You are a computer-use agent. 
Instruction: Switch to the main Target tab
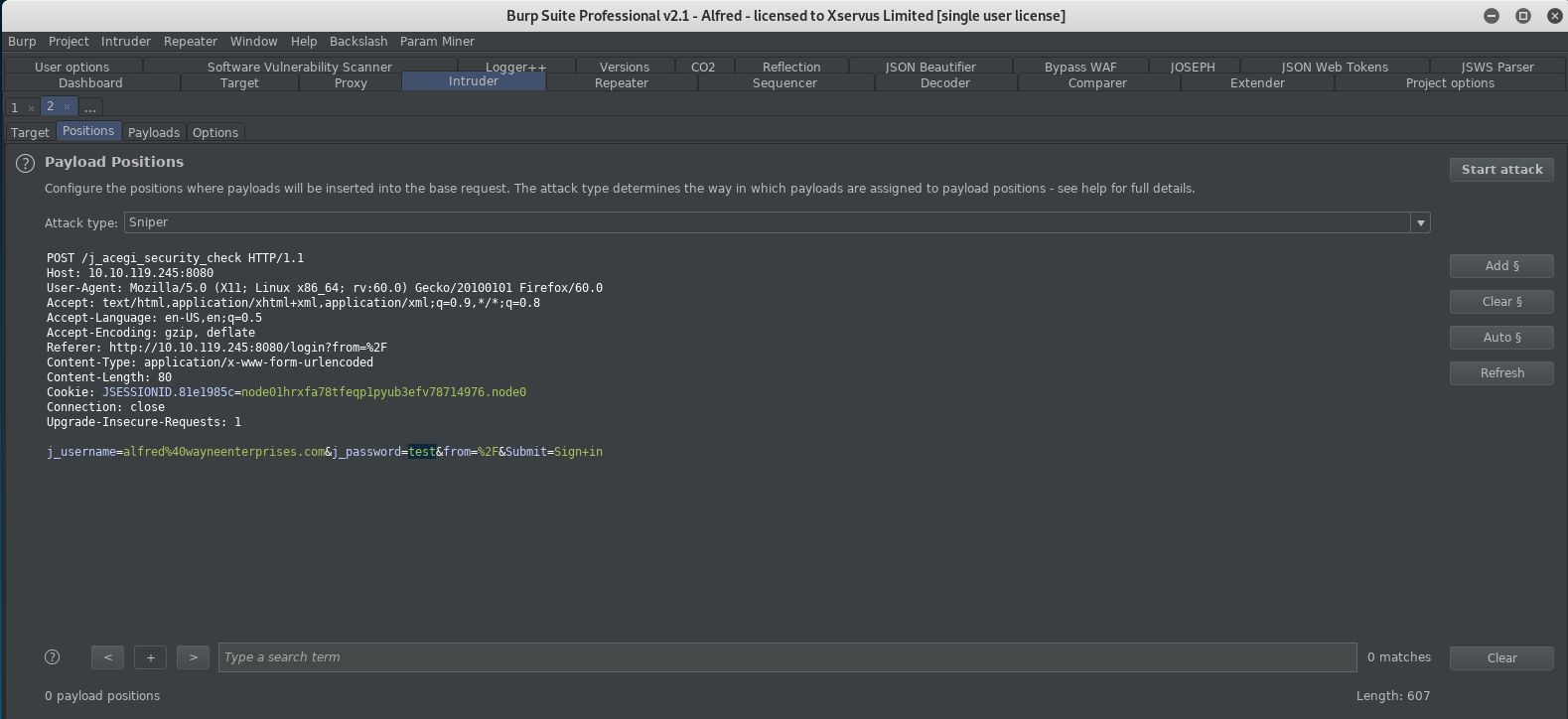tap(239, 83)
